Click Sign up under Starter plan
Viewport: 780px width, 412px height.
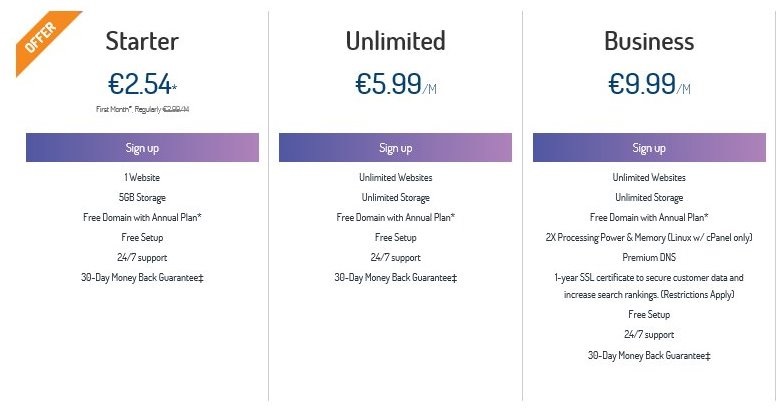coord(142,147)
